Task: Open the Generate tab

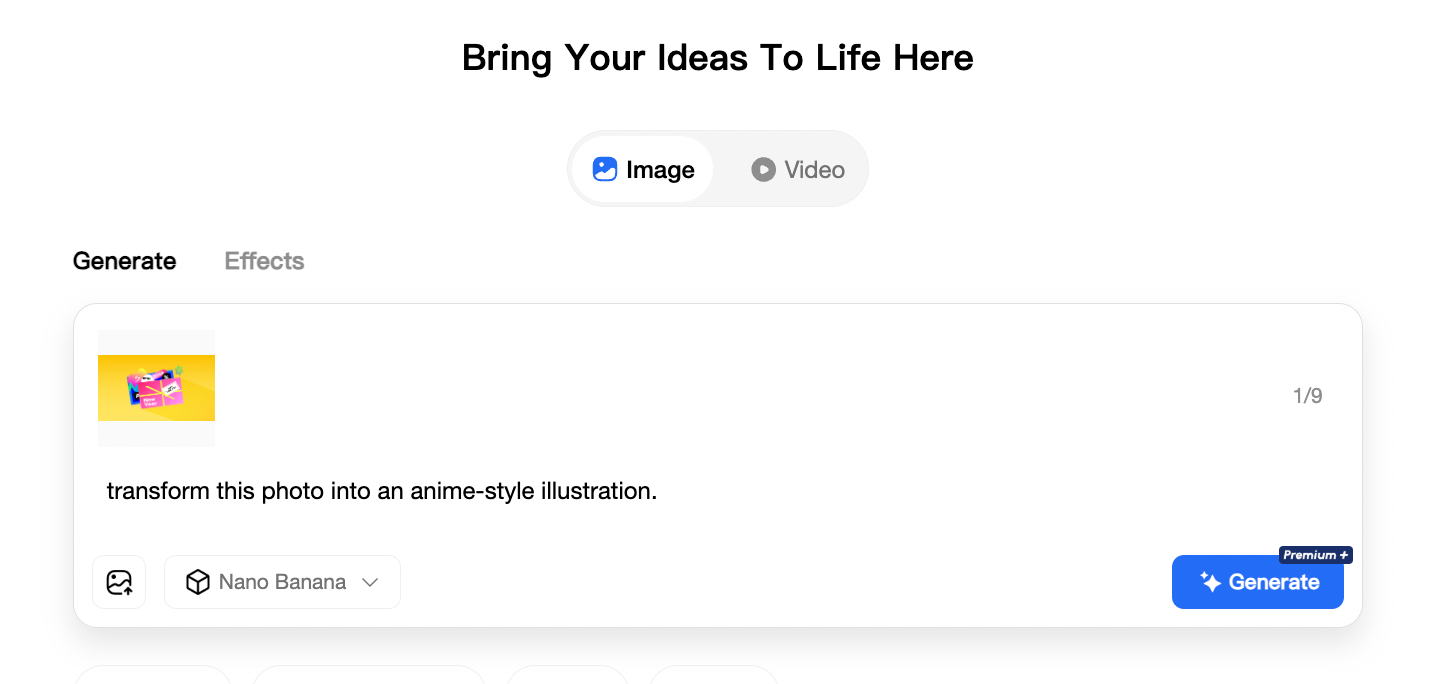Action: pos(124,261)
